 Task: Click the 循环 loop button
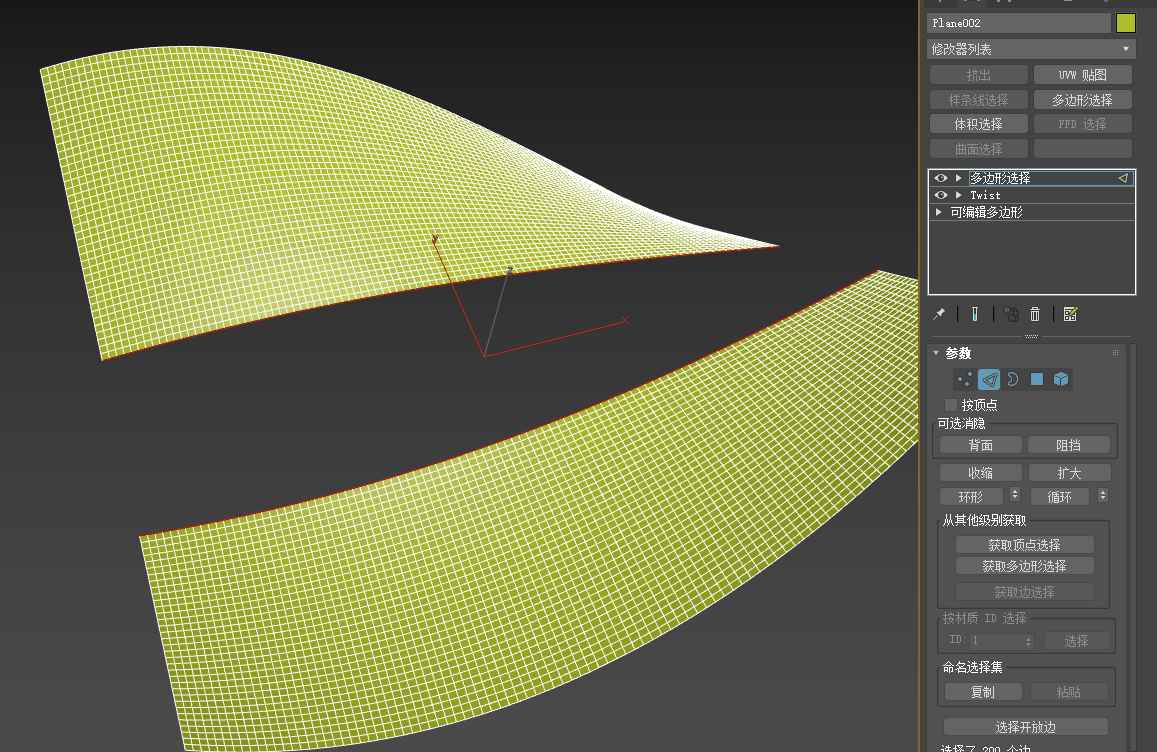point(1060,497)
